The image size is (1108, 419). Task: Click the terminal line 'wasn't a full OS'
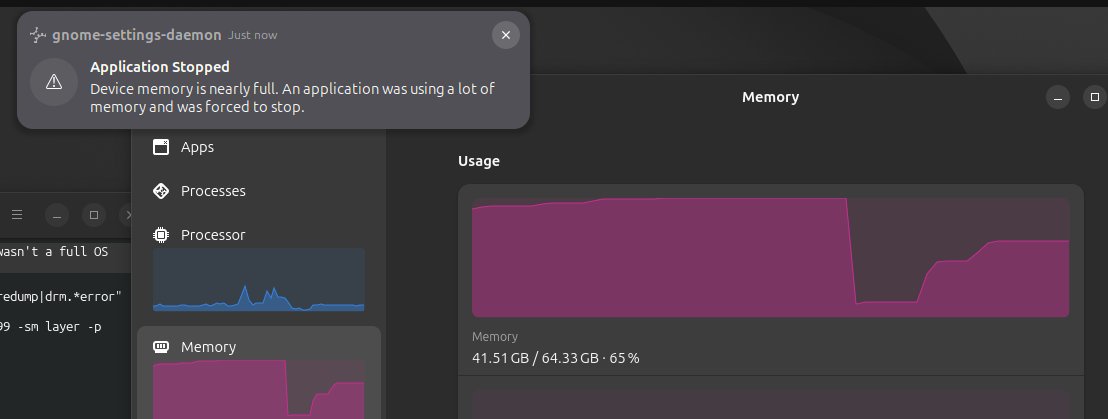tap(54, 252)
